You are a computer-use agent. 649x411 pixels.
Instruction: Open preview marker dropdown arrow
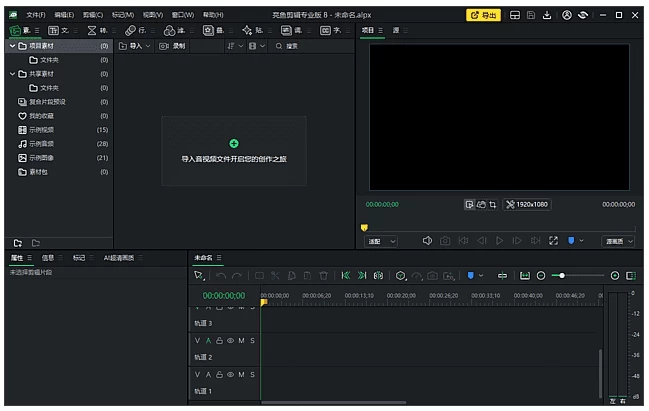click(582, 240)
